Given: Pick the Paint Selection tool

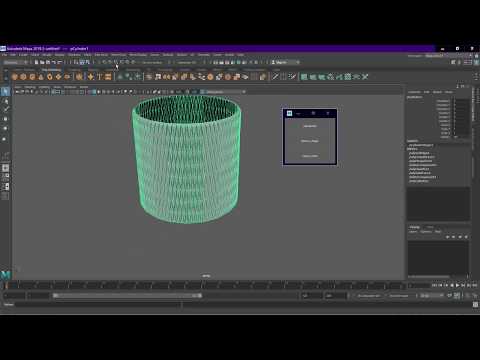Looking at the screenshot, I should pyautogui.click(x=5, y=109).
